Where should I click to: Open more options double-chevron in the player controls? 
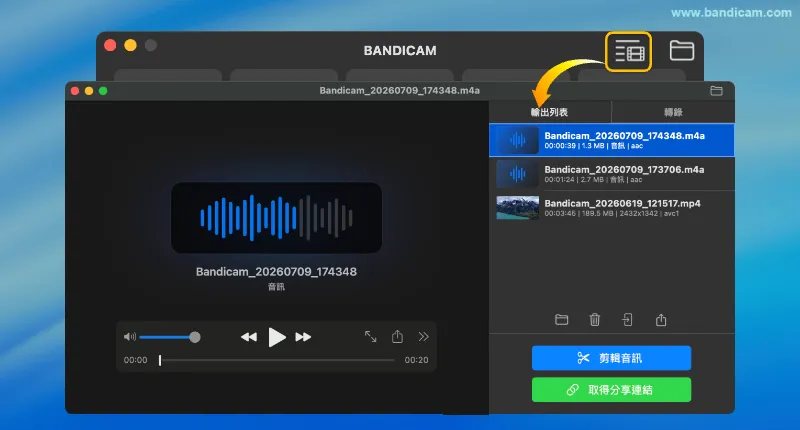pyautogui.click(x=423, y=337)
